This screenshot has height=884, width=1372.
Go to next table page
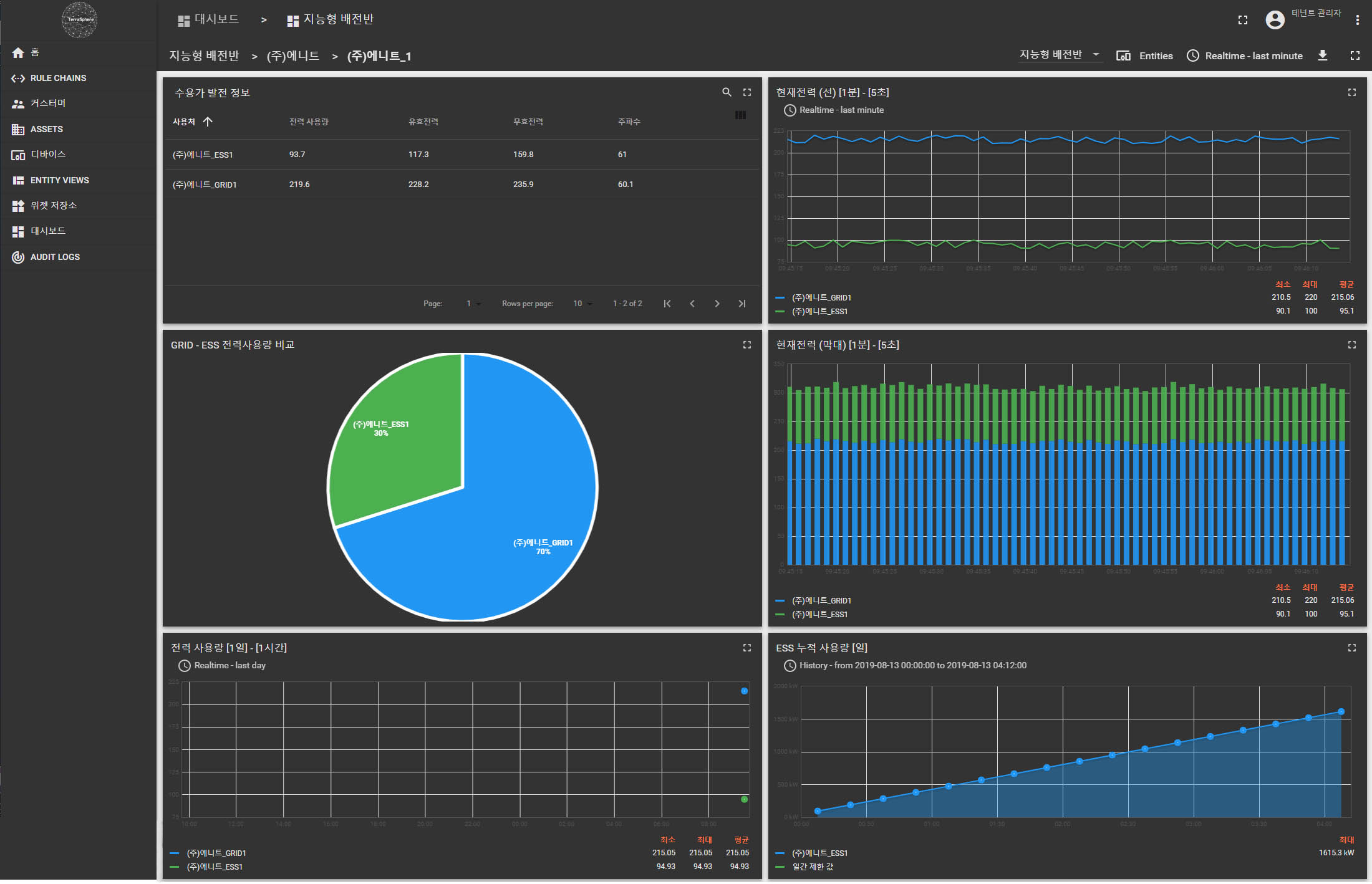(717, 304)
